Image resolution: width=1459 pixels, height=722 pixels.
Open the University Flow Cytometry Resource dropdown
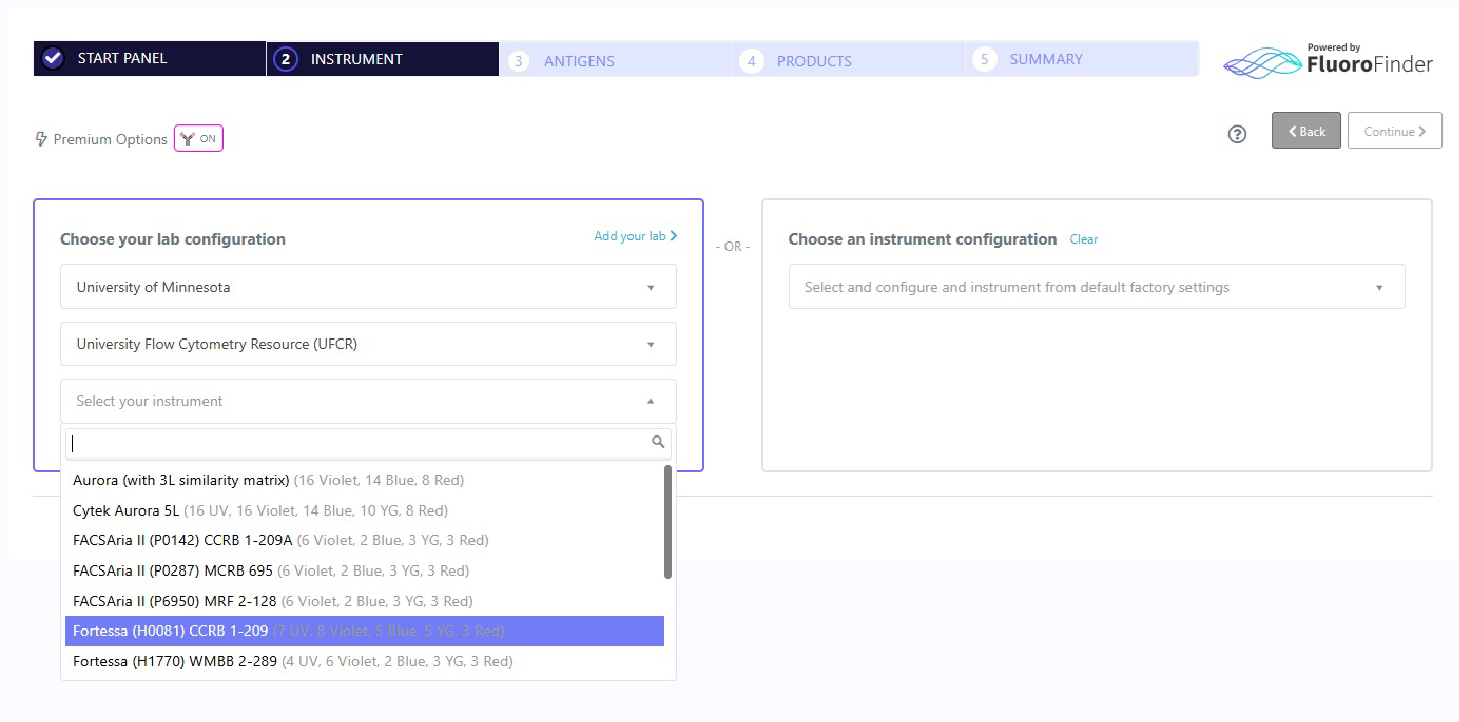[367, 344]
